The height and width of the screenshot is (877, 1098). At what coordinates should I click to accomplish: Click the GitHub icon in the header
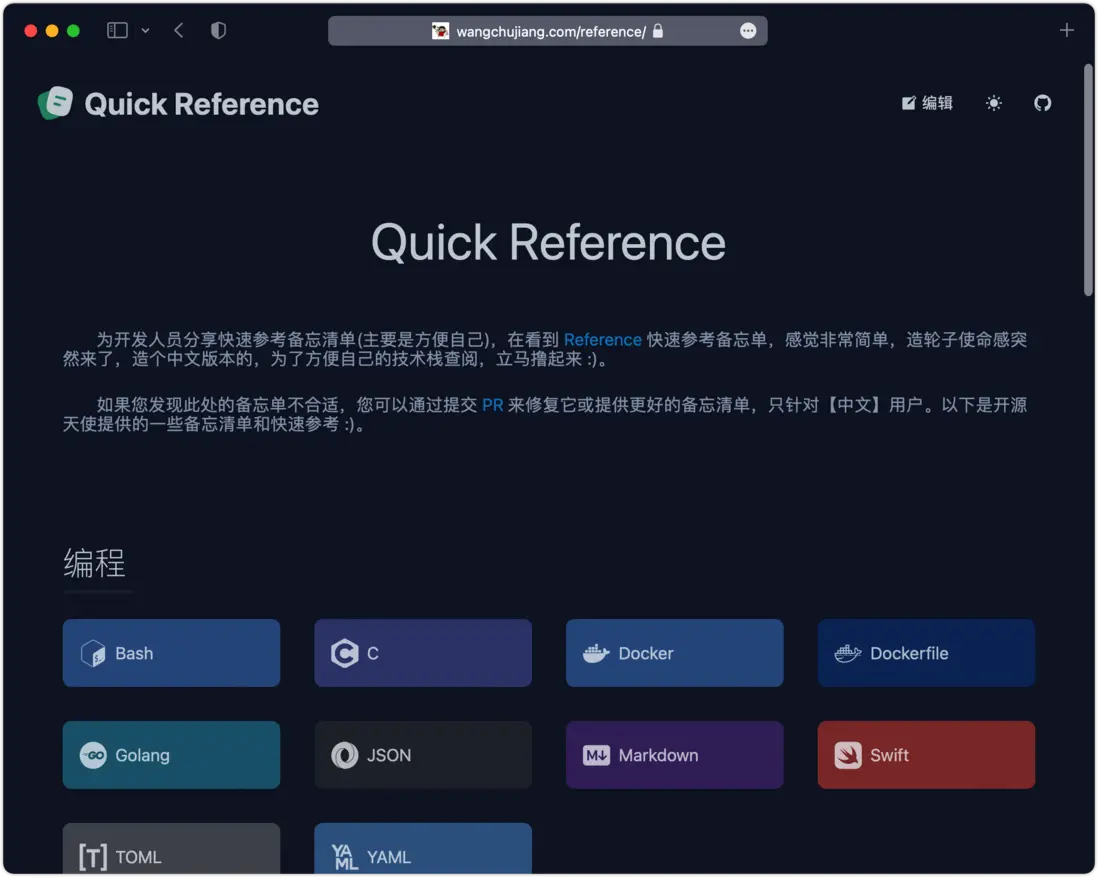(x=1042, y=102)
